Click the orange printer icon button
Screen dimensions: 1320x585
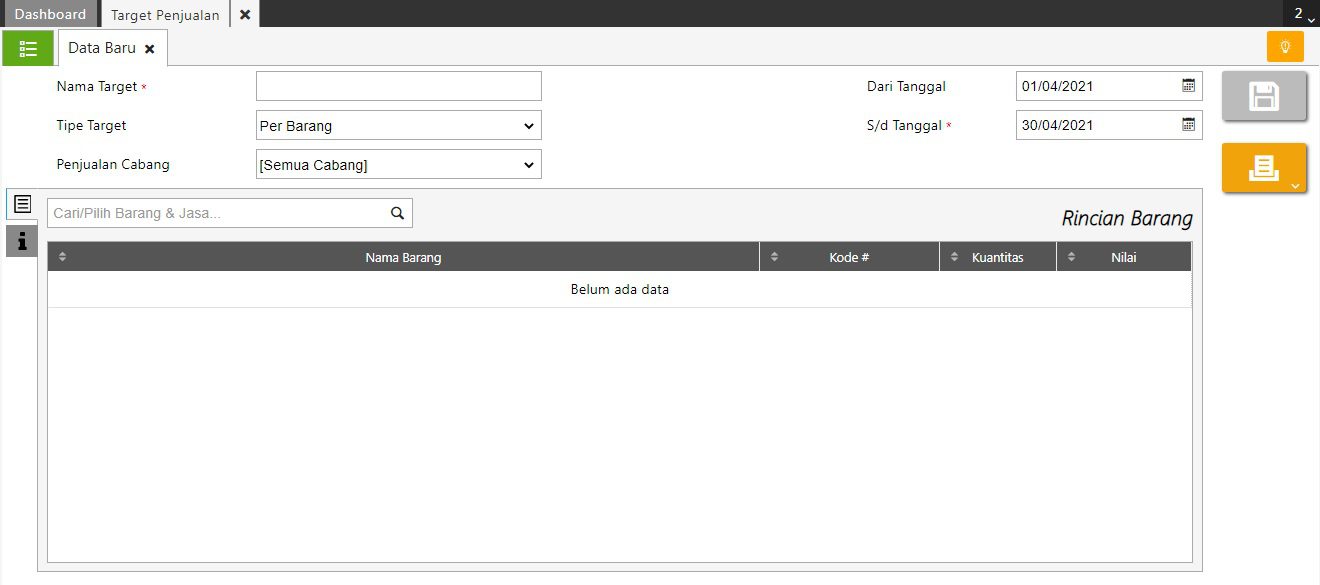1263,168
